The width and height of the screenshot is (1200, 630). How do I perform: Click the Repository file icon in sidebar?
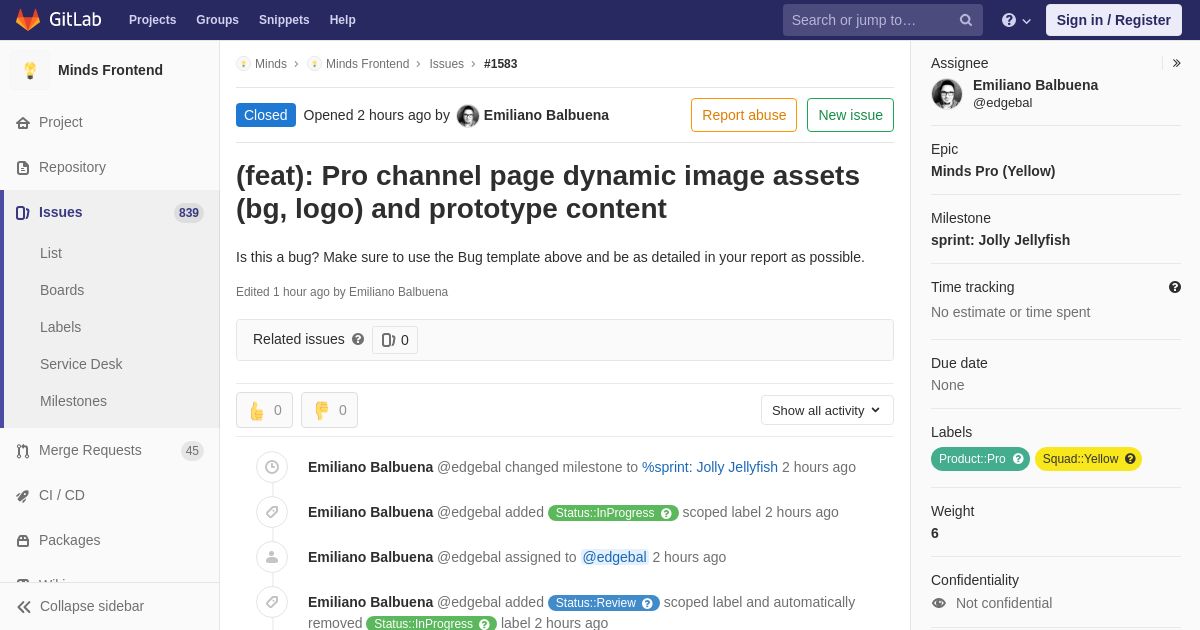(x=23, y=168)
